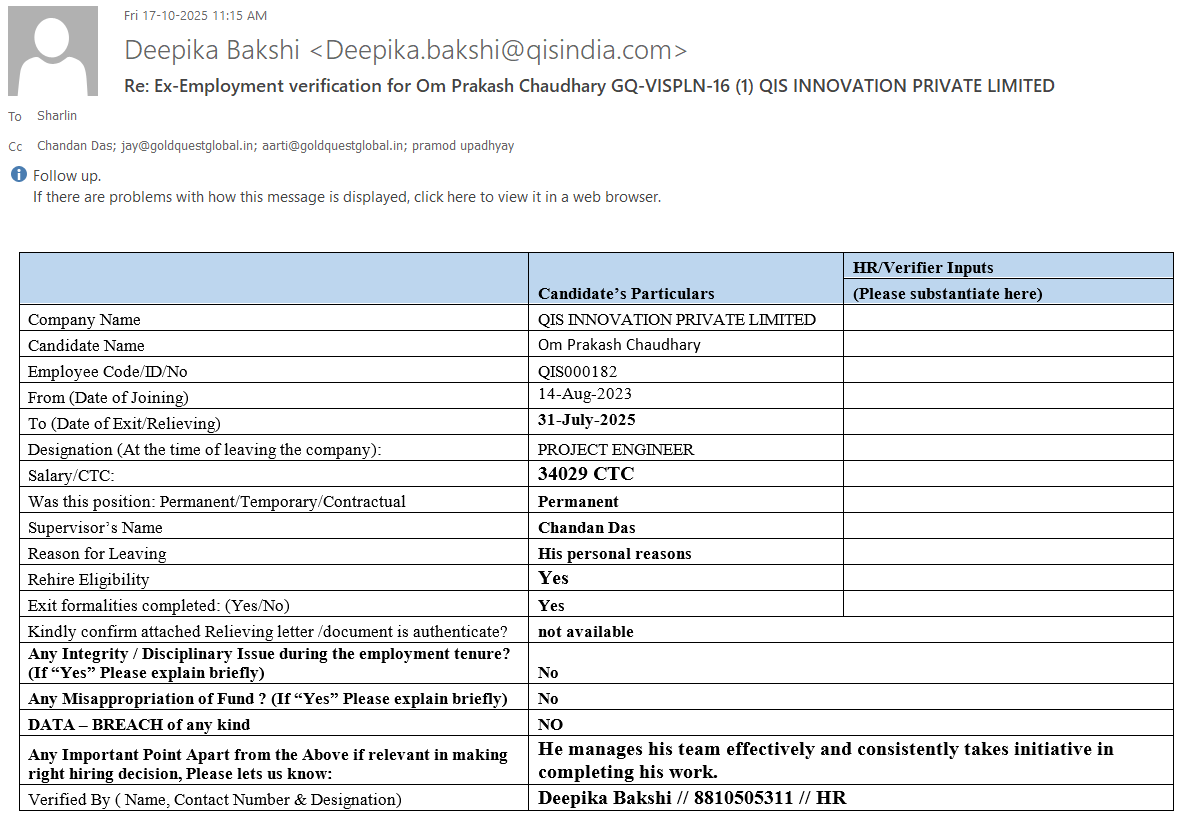Click the exit date '31-July-2025'
The image size is (1182, 815).
[586, 420]
